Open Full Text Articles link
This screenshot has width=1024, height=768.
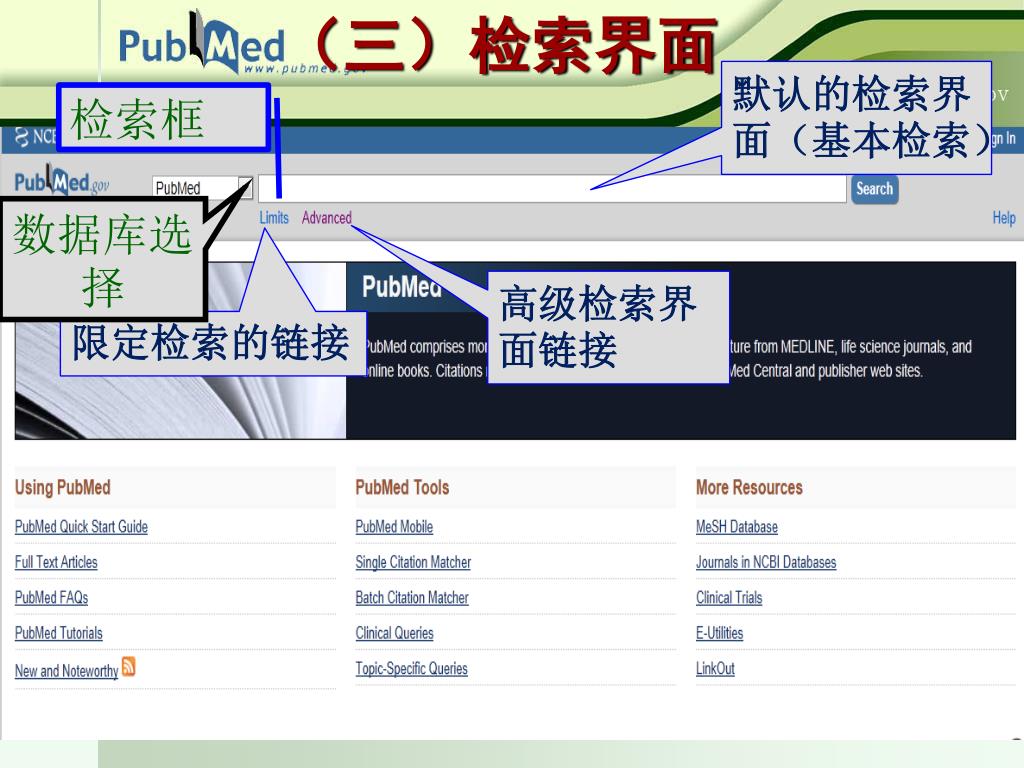pos(56,562)
